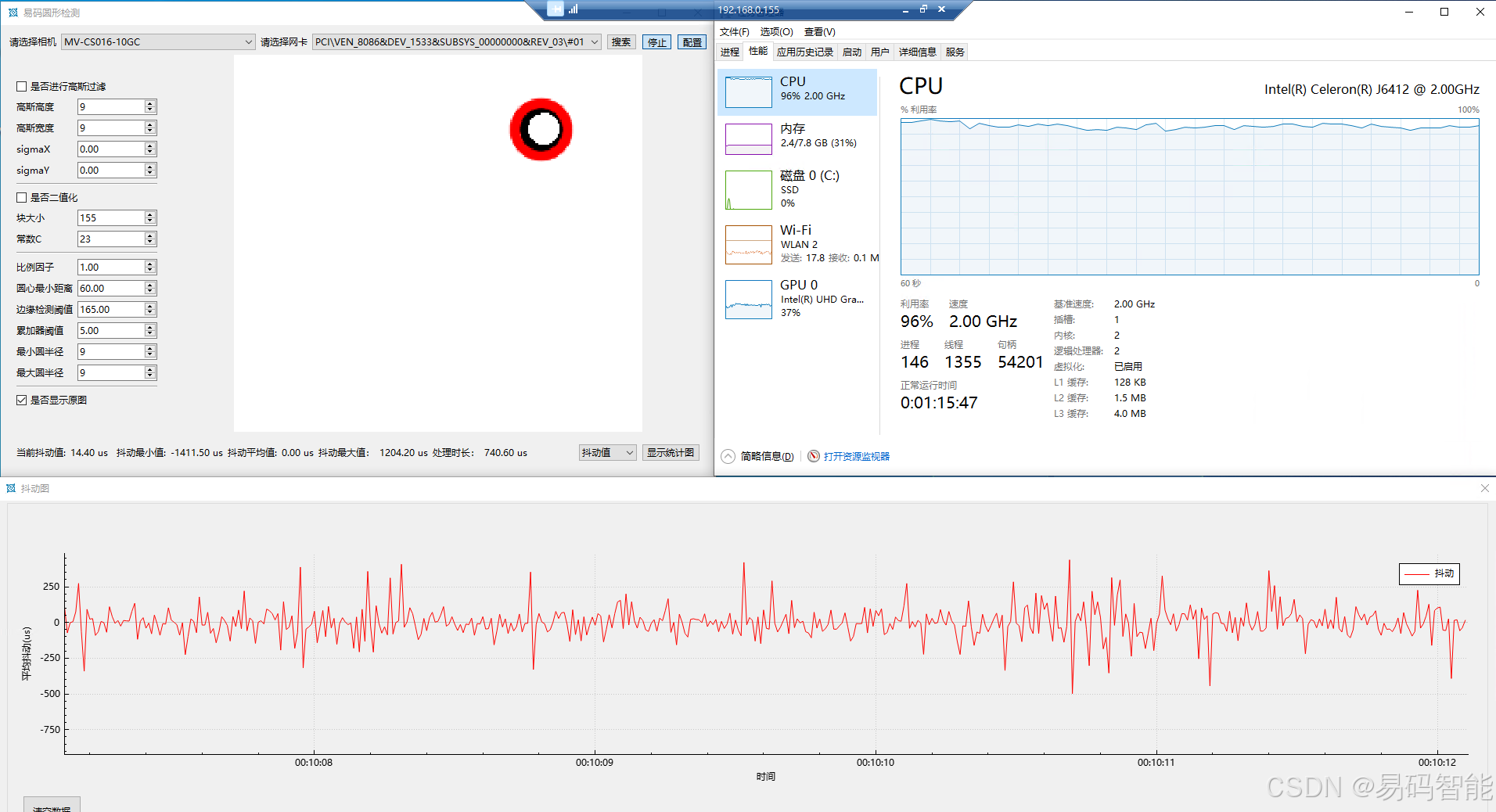Enable the 是否二值化 checkbox
Image resolution: width=1496 pixels, height=812 pixels.
pyautogui.click(x=22, y=197)
